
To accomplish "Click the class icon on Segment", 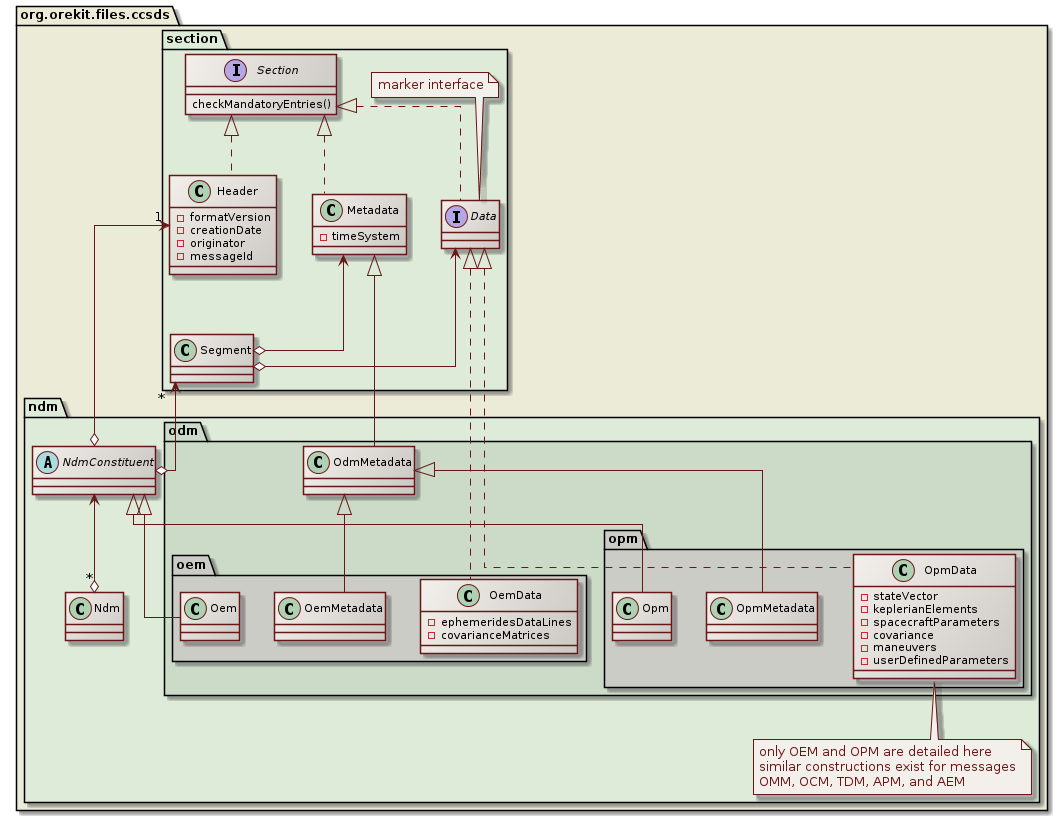I will point(185,351).
